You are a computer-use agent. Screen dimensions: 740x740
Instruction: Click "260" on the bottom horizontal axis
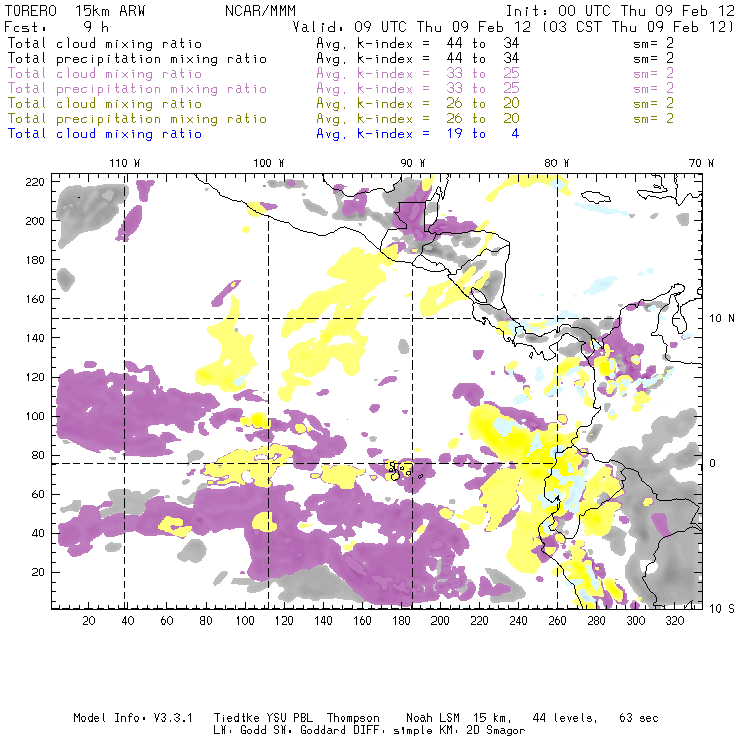click(x=557, y=621)
